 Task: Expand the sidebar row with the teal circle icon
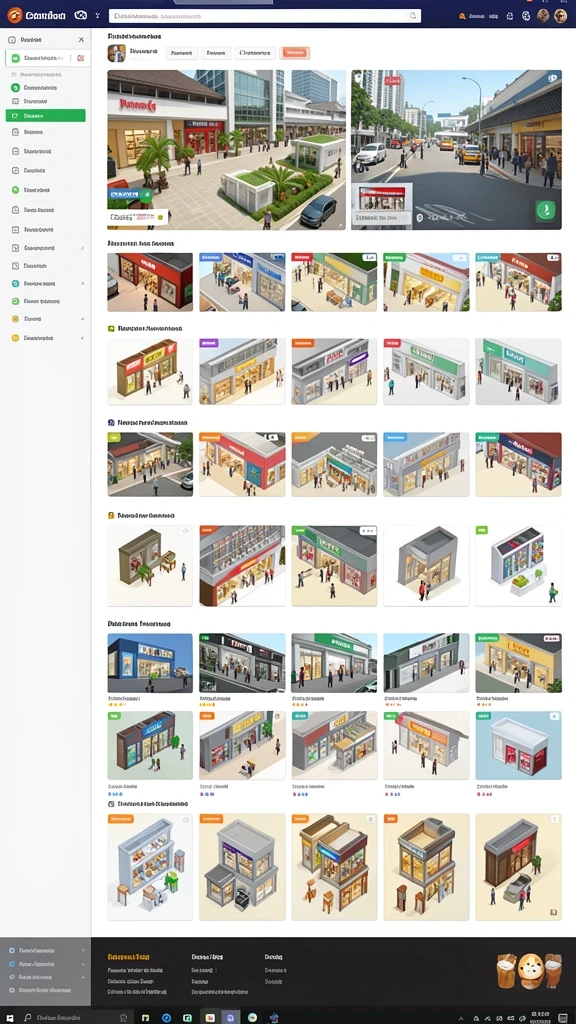click(46, 283)
